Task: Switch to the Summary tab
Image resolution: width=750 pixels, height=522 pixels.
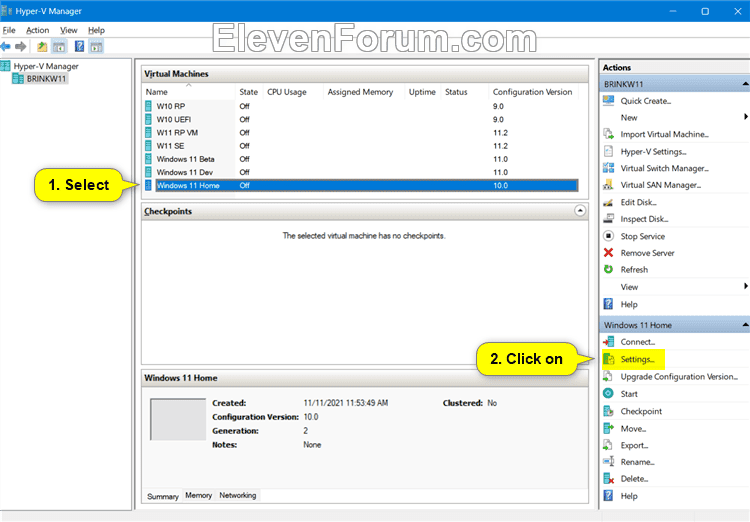Action: coord(163,496)
